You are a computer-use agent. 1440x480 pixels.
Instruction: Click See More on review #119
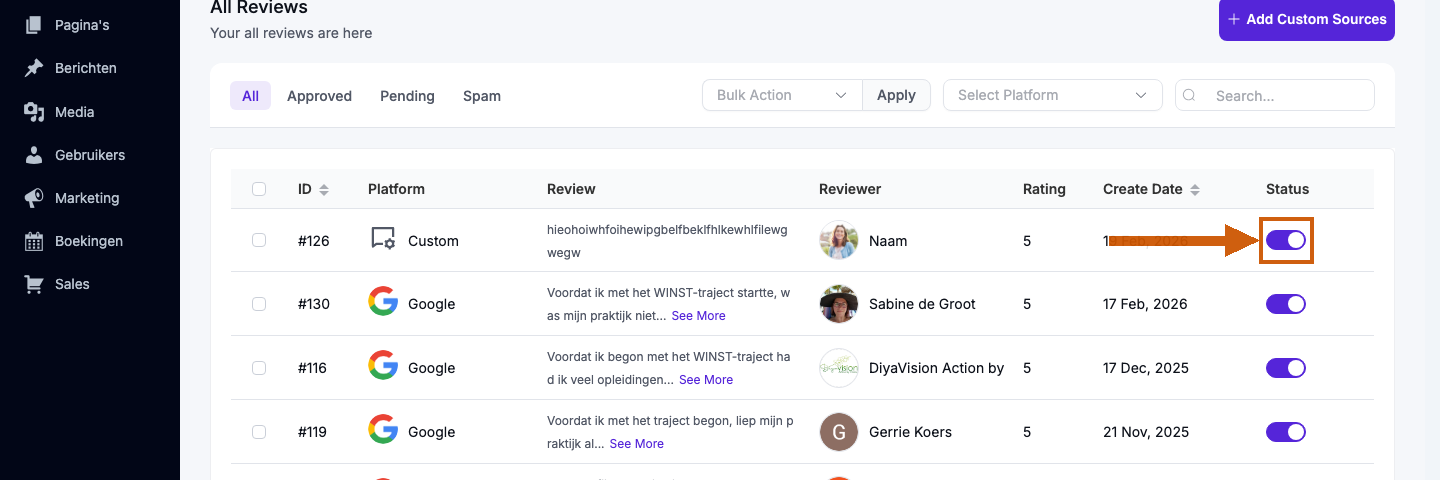(x=636, y=443)
